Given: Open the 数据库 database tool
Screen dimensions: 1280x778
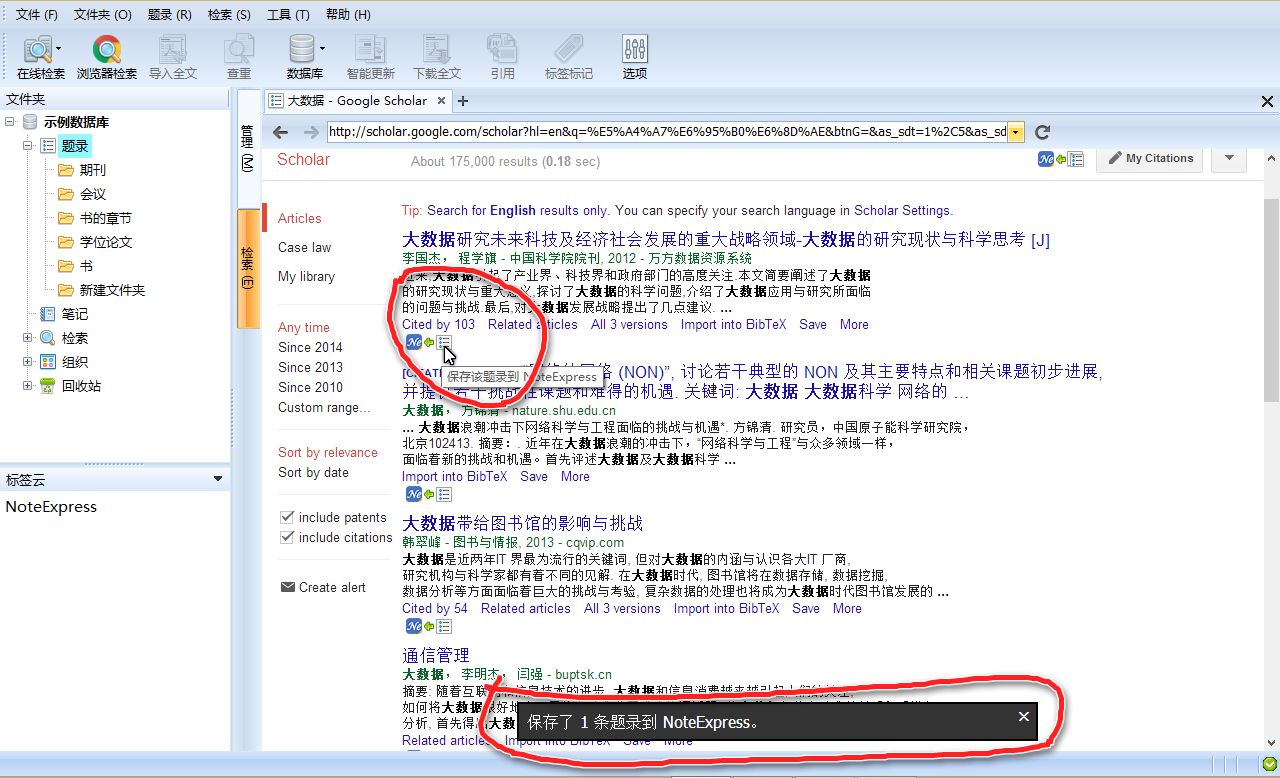Looking at the screenshot, I should (304, 58).
